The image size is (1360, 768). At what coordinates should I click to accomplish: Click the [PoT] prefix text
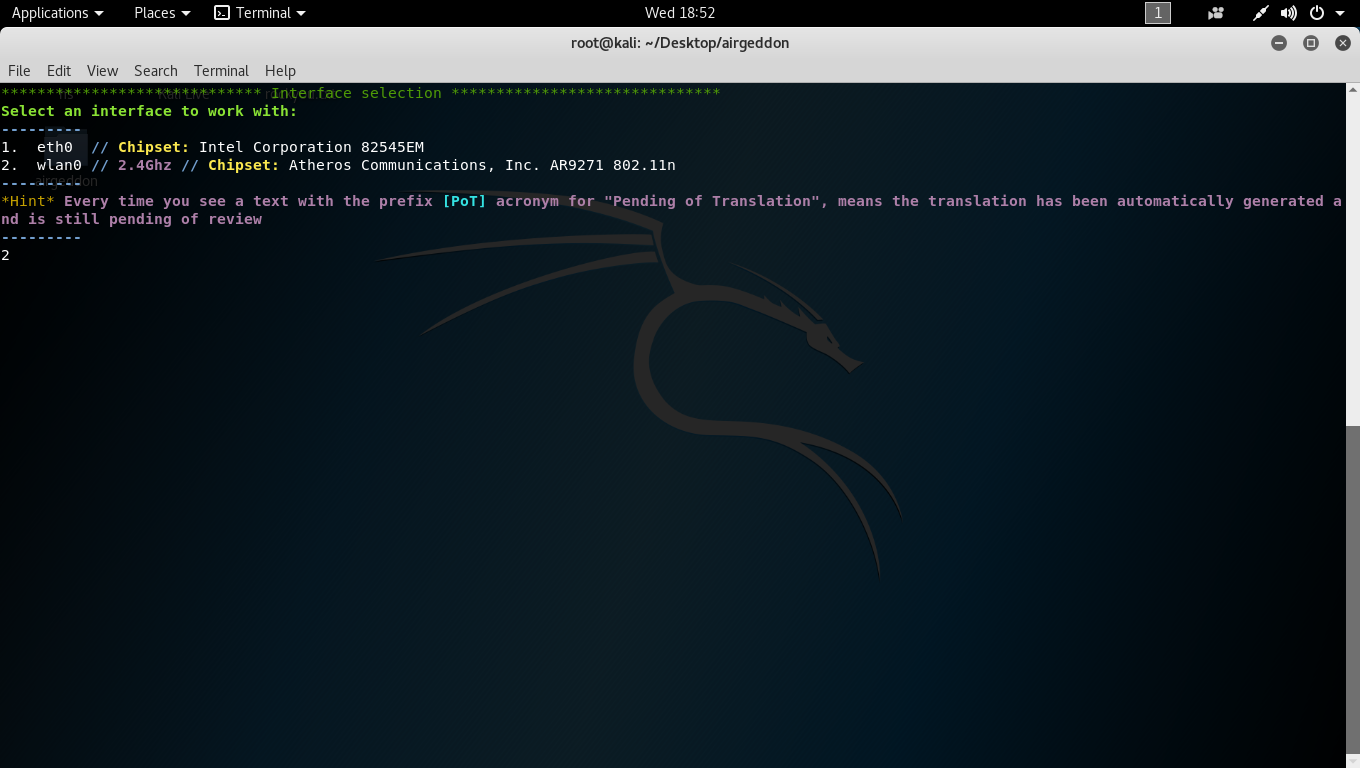464,201
